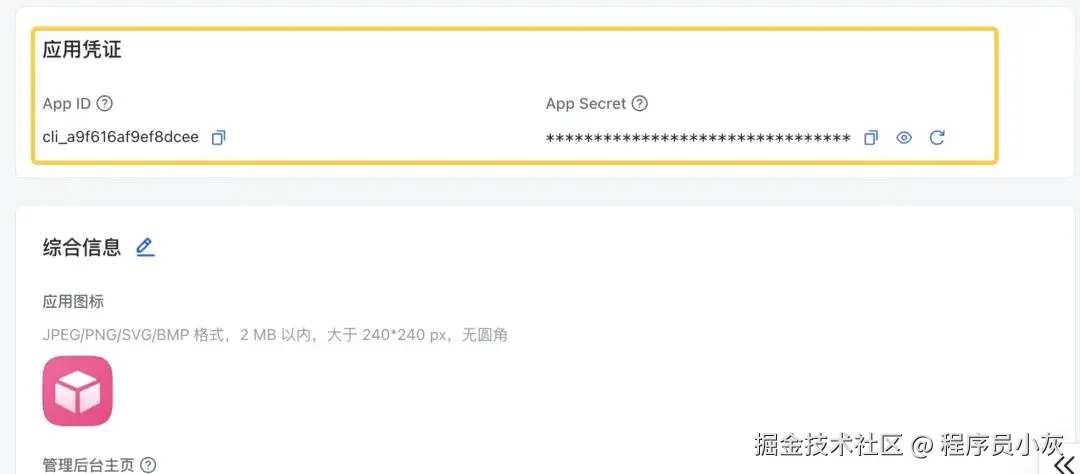Screen dimensions: 1080x474
Task: Select the pink cube app icon thumbnail
Action: pos(77,391)
